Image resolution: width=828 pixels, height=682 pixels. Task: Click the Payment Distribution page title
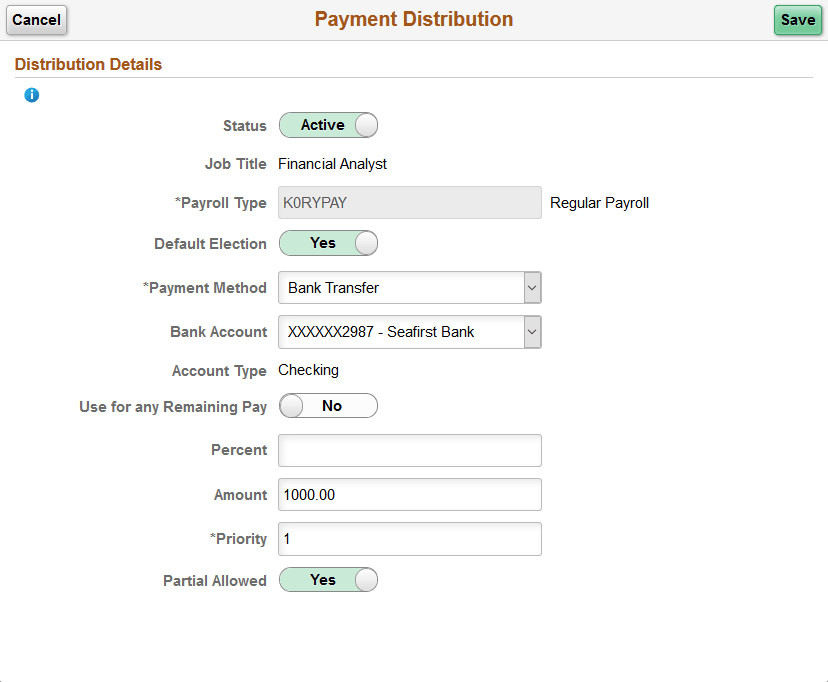413,19
